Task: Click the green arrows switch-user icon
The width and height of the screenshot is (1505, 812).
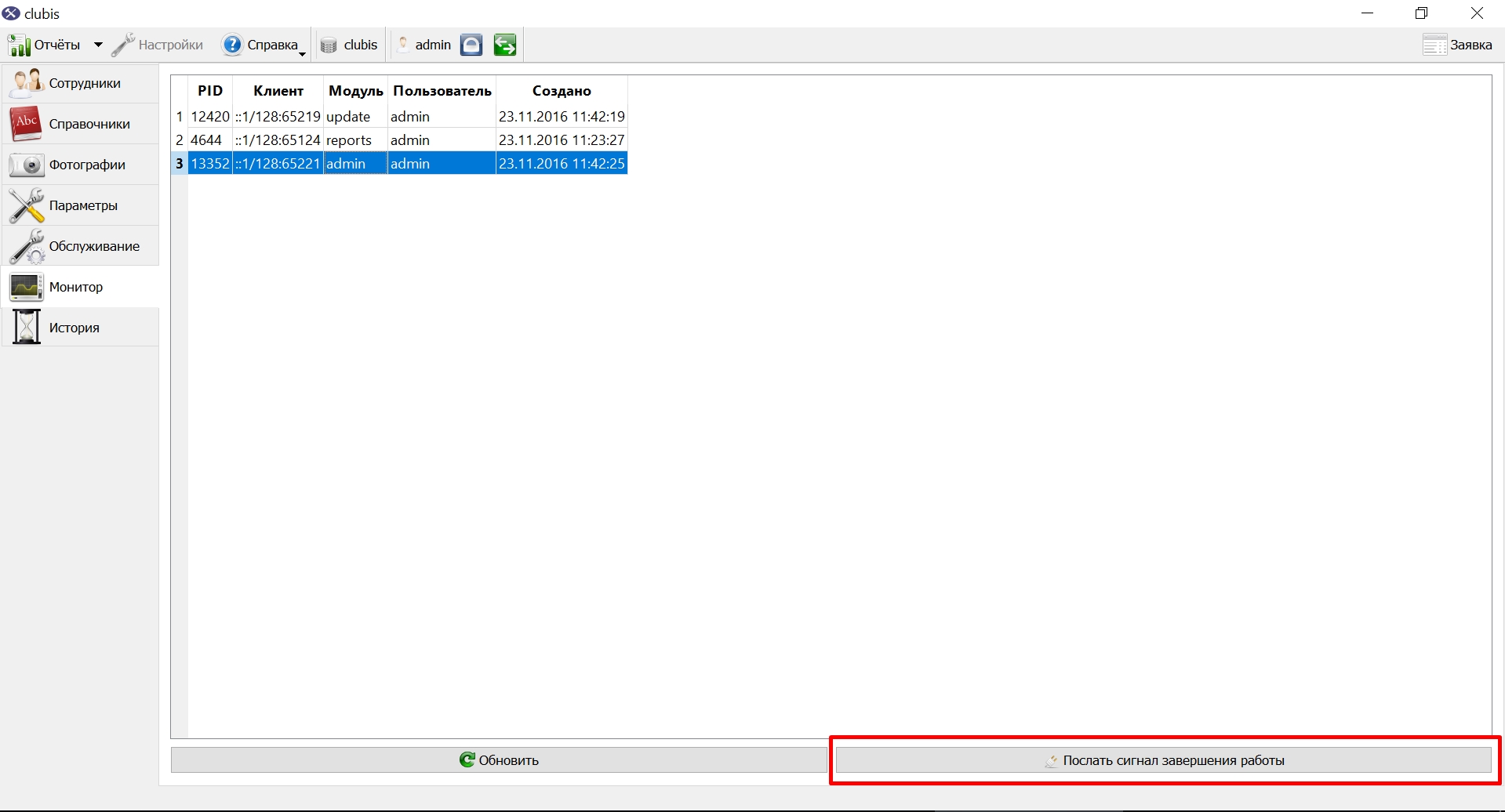Action: pyautogui.click(x=505, y=45)
